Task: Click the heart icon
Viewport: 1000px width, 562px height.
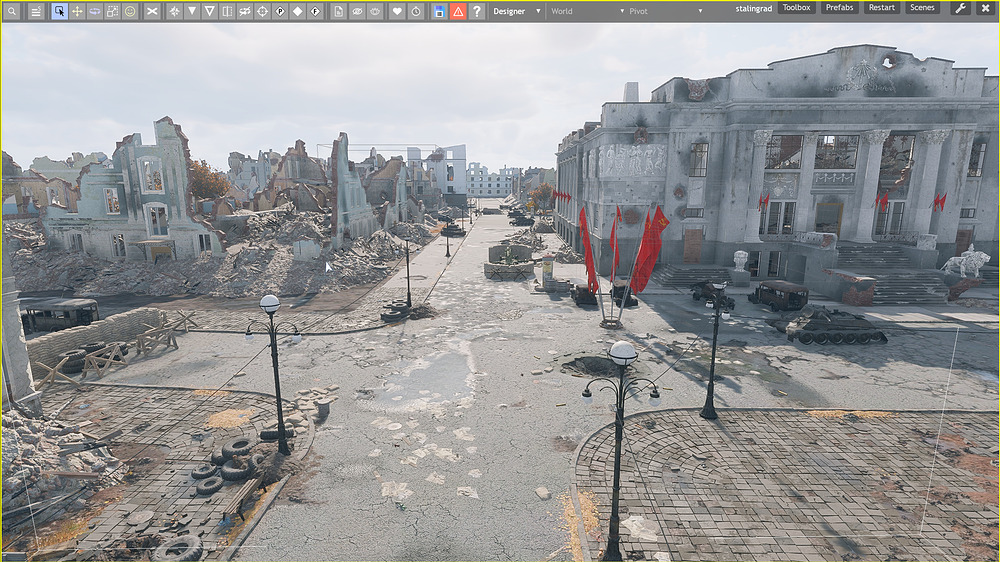Action: 397,11
